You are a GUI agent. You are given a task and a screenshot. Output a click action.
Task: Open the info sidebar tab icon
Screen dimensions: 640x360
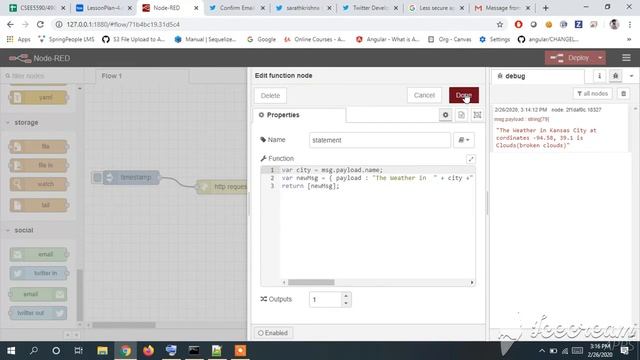pos(599,76)
